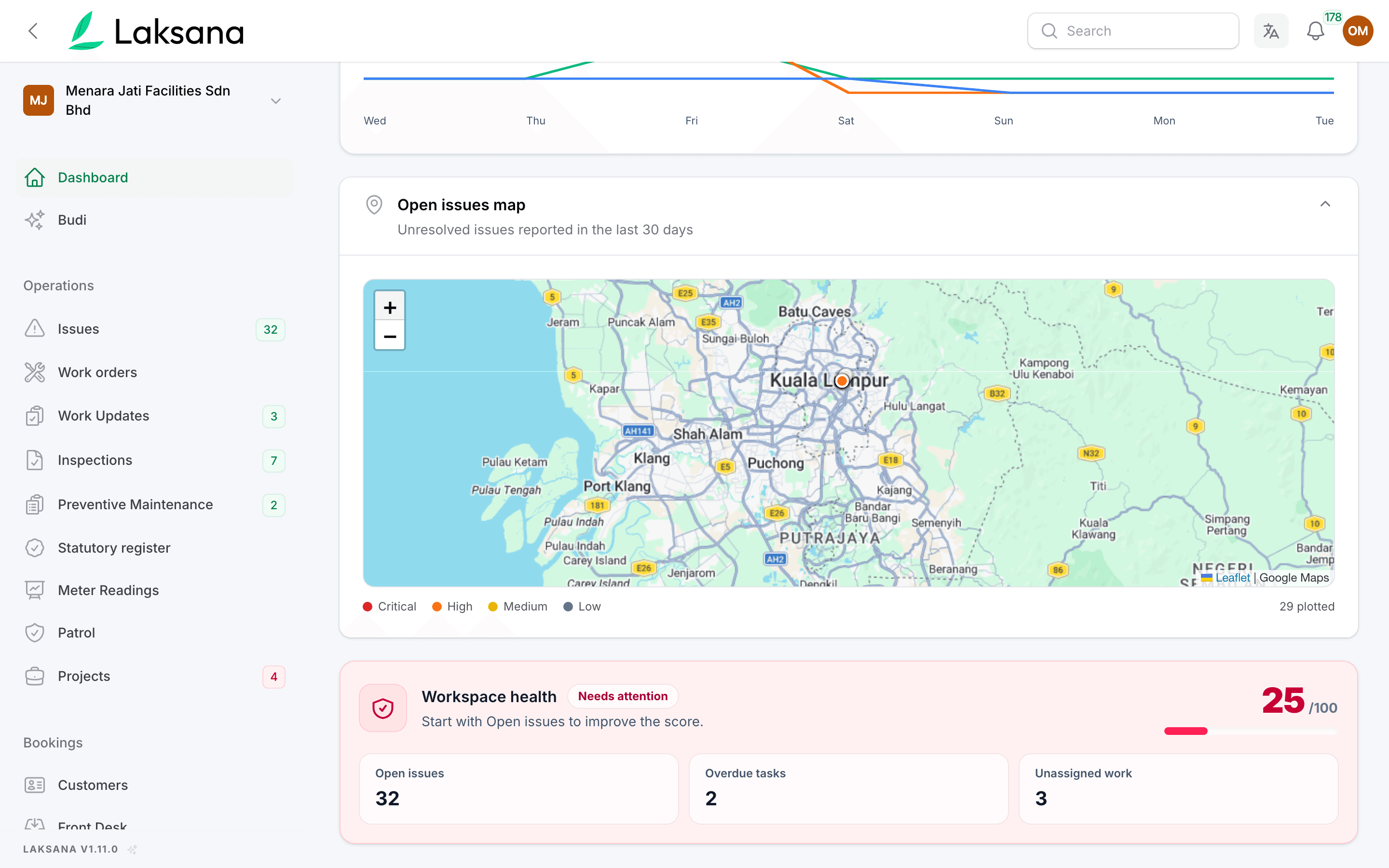Click the 178 notification count badge
This screenshot has width=1389, height=868.
click(1333, 17)
